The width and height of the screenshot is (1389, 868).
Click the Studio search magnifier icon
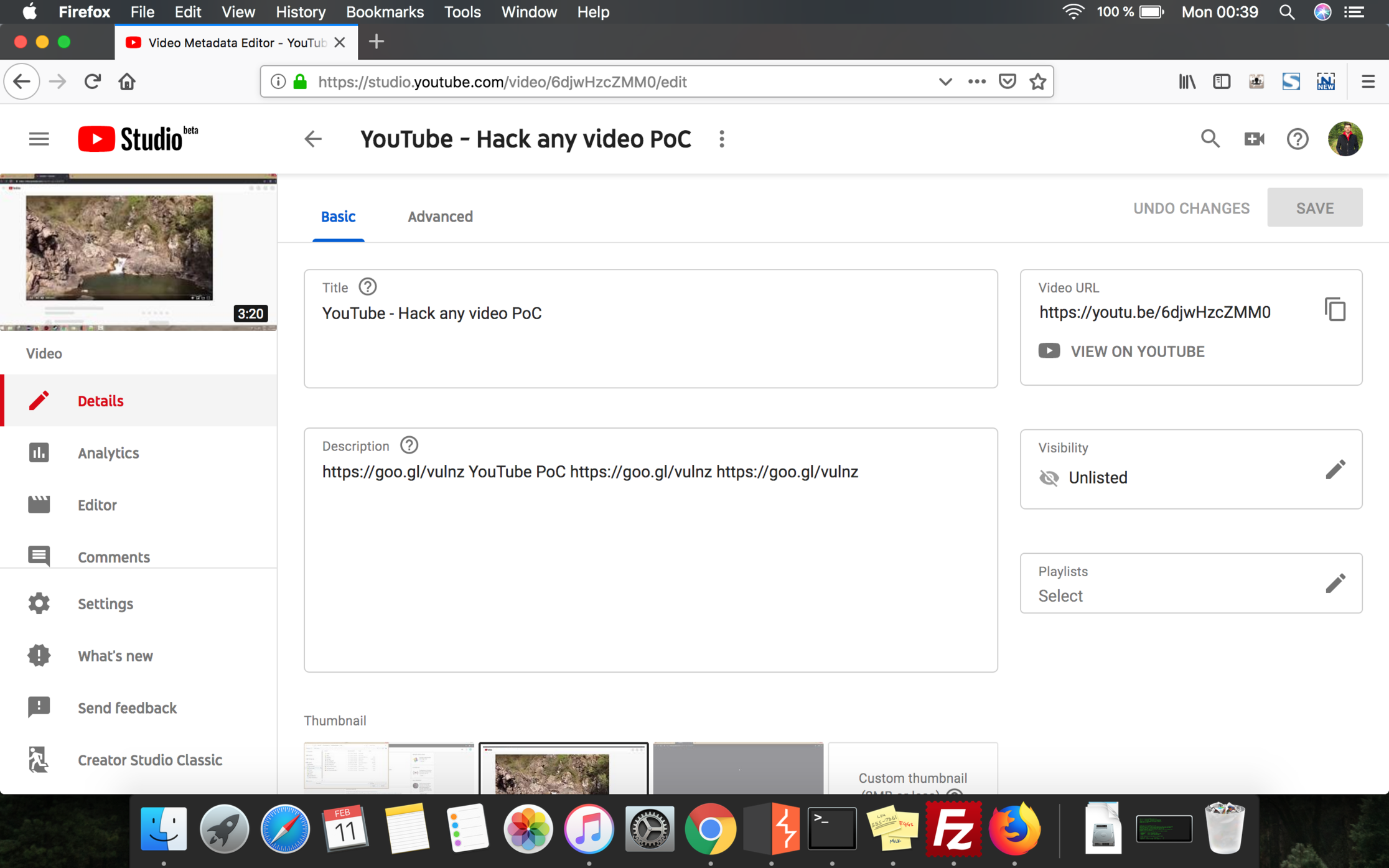click(x=1210, y=138)
